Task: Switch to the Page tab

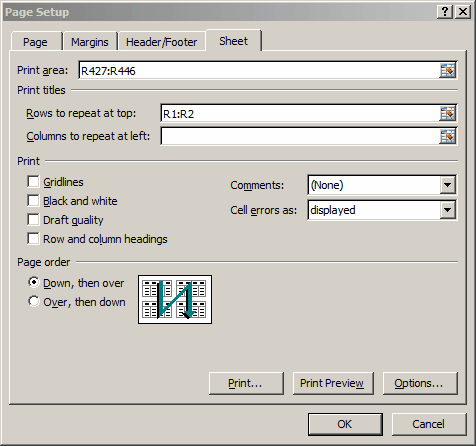Action: 35,42
